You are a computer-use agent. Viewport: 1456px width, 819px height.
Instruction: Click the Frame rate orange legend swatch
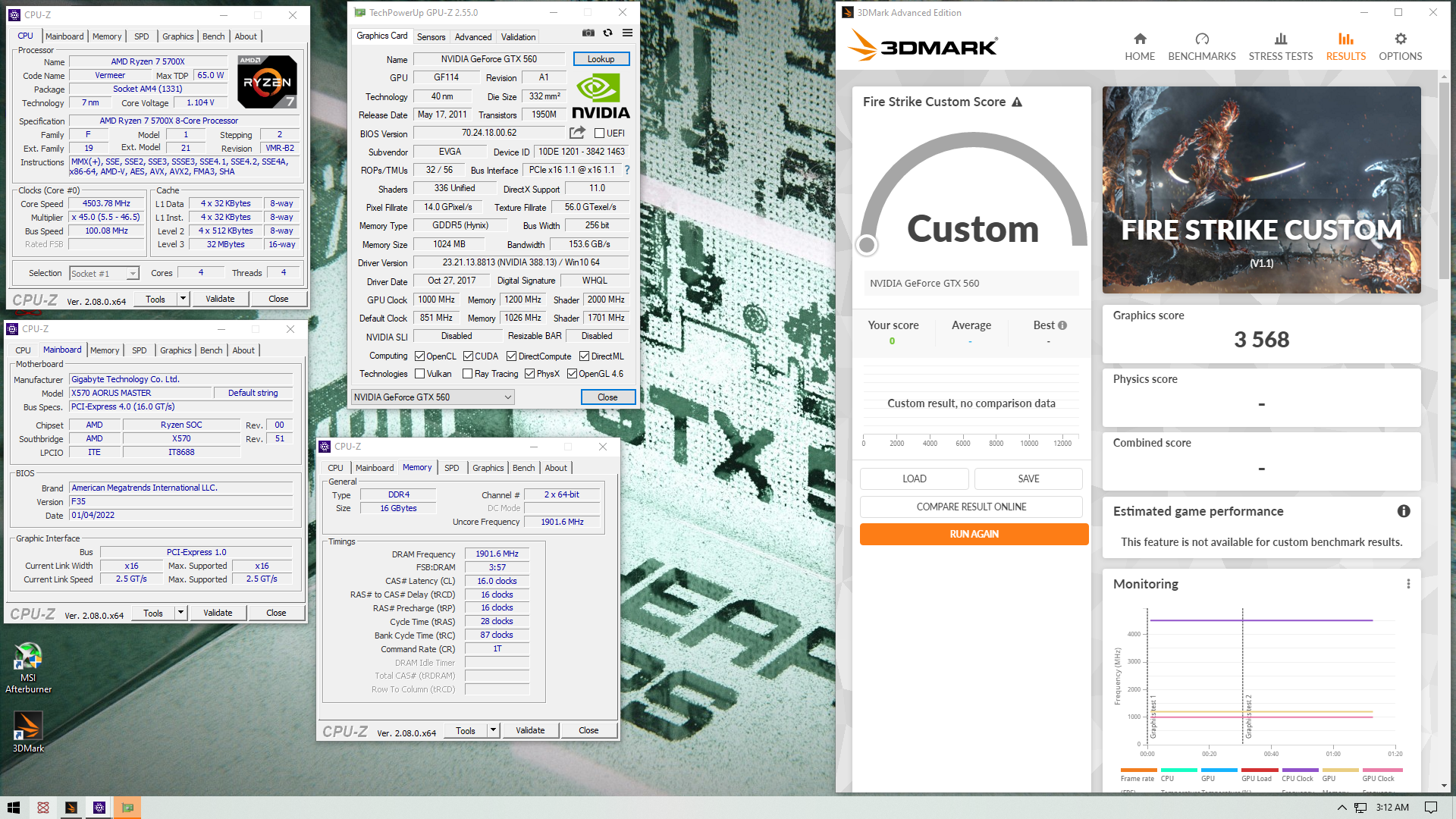(x=1138, y=770)
